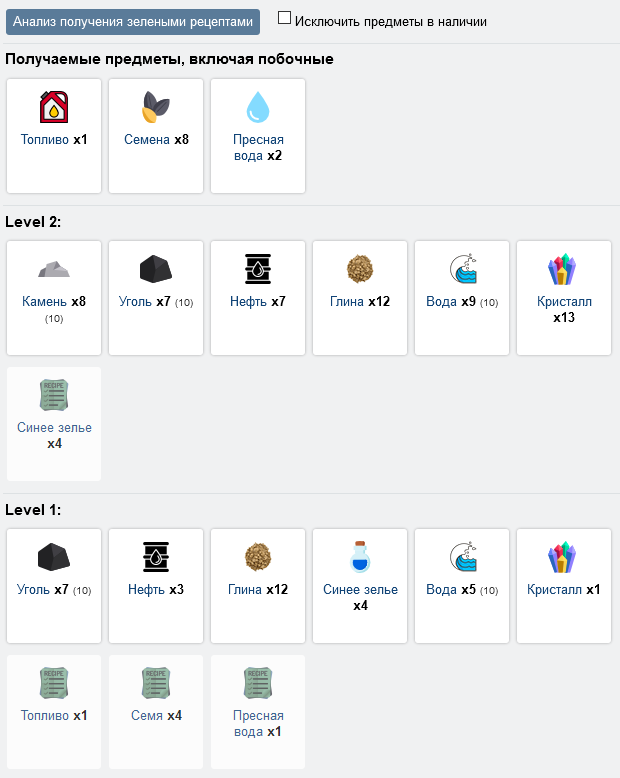Click the recipe icon above Синее зелье x4
Image resolution: width=620 pixels, height=778 pixels.
54,395
